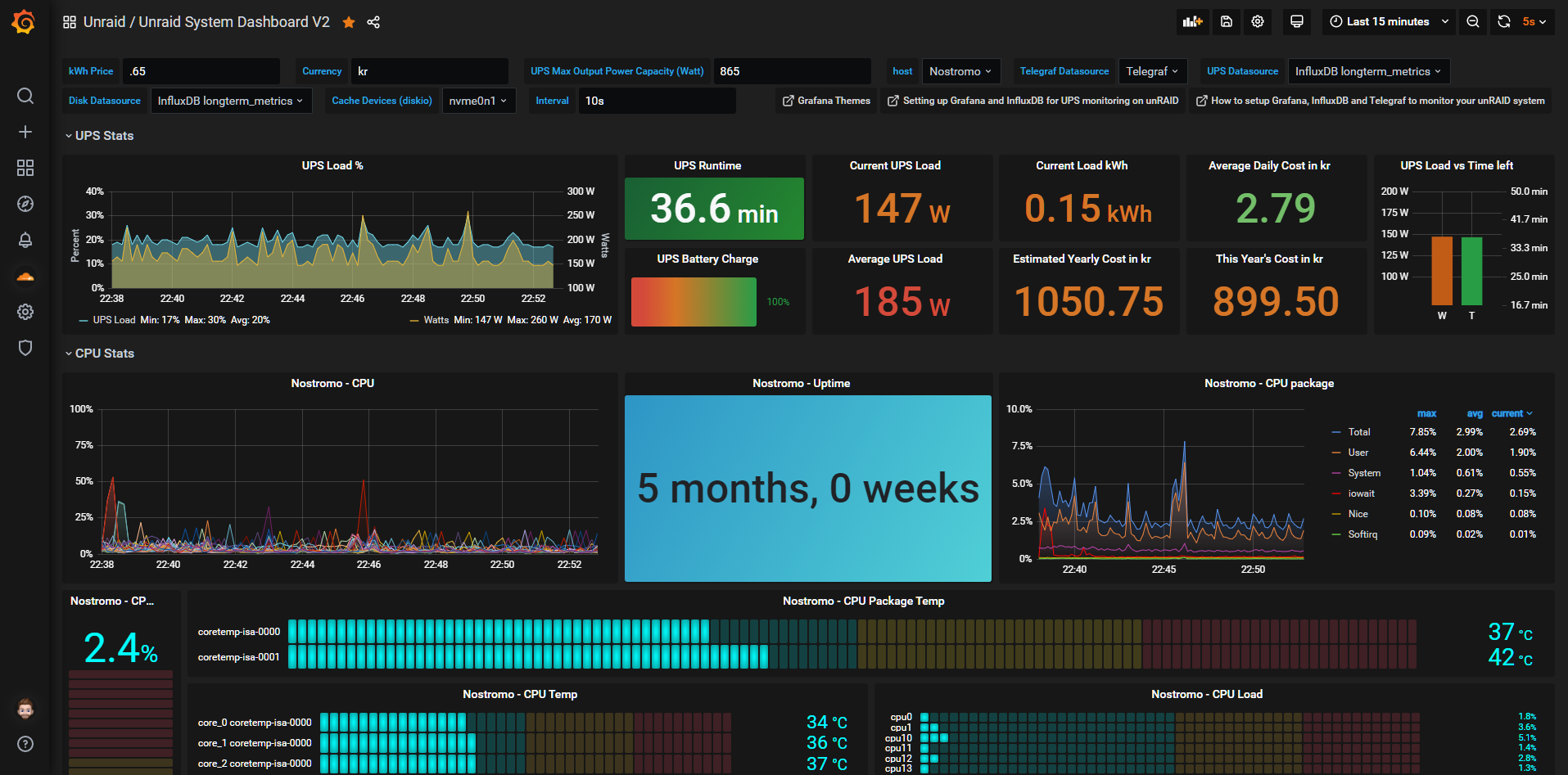Image resolution: width=1568 pixels, height=775 pixels.
Task: Open the Server Admin shield menu
Action: point(25,348)
